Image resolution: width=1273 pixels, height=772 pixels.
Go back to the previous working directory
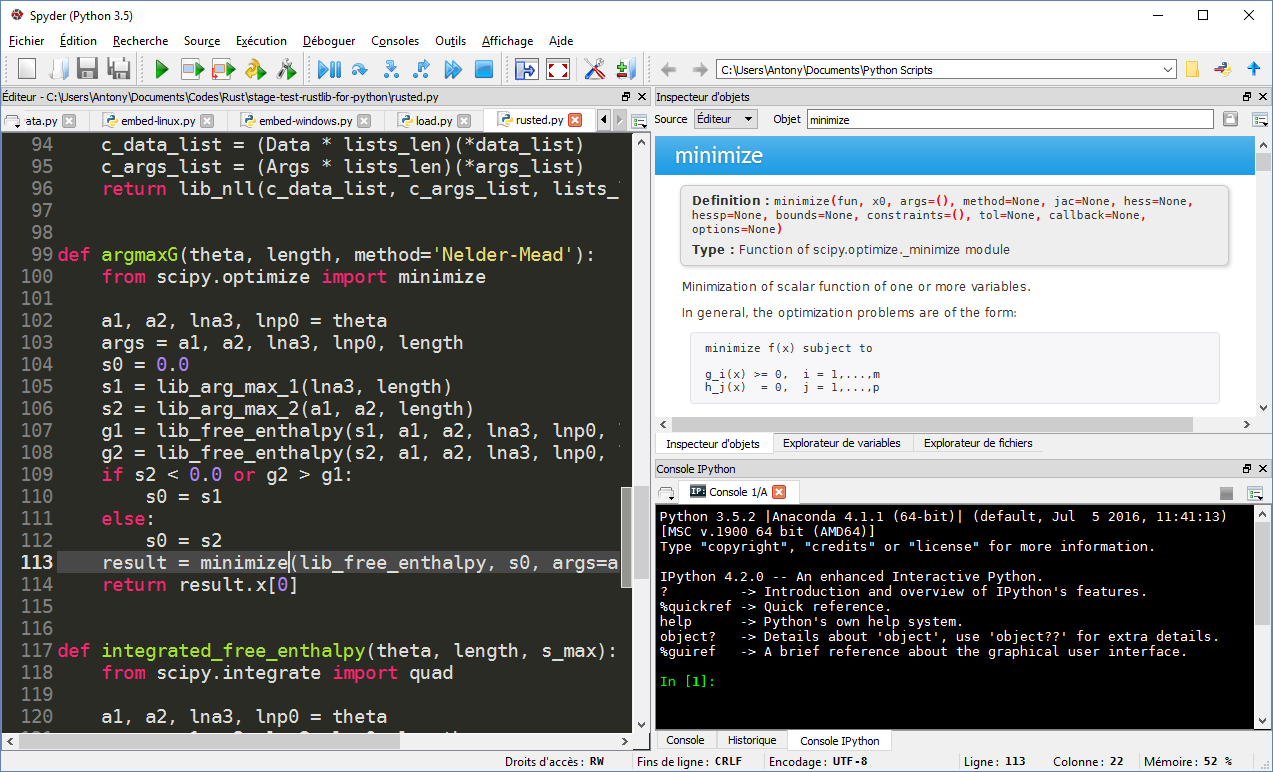(x=669, y=69)
